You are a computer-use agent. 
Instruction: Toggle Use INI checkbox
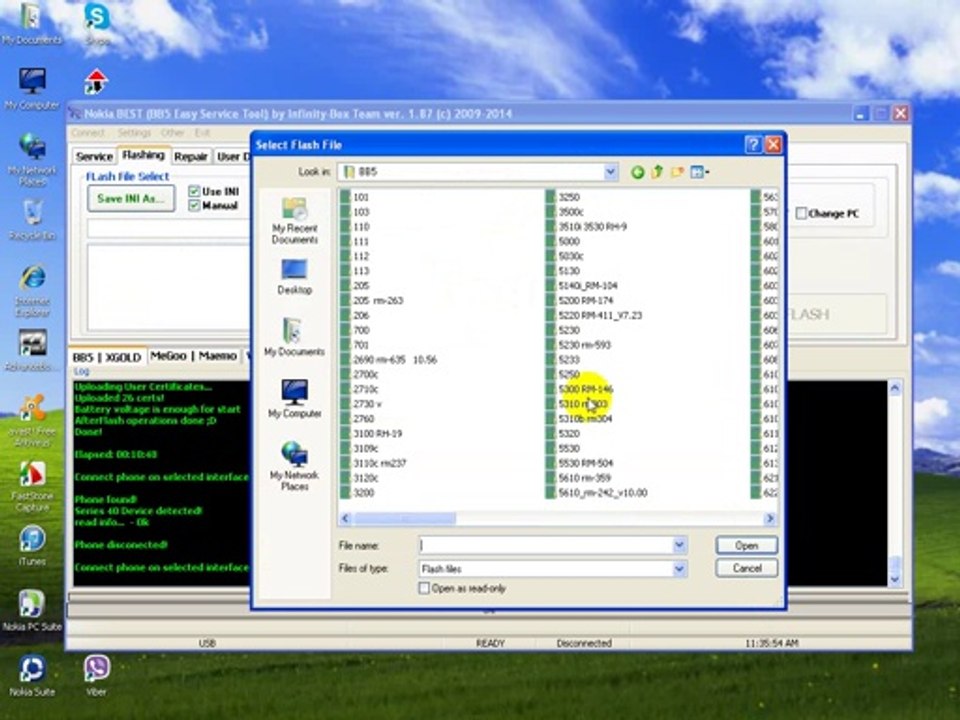(x=195, y=192)
